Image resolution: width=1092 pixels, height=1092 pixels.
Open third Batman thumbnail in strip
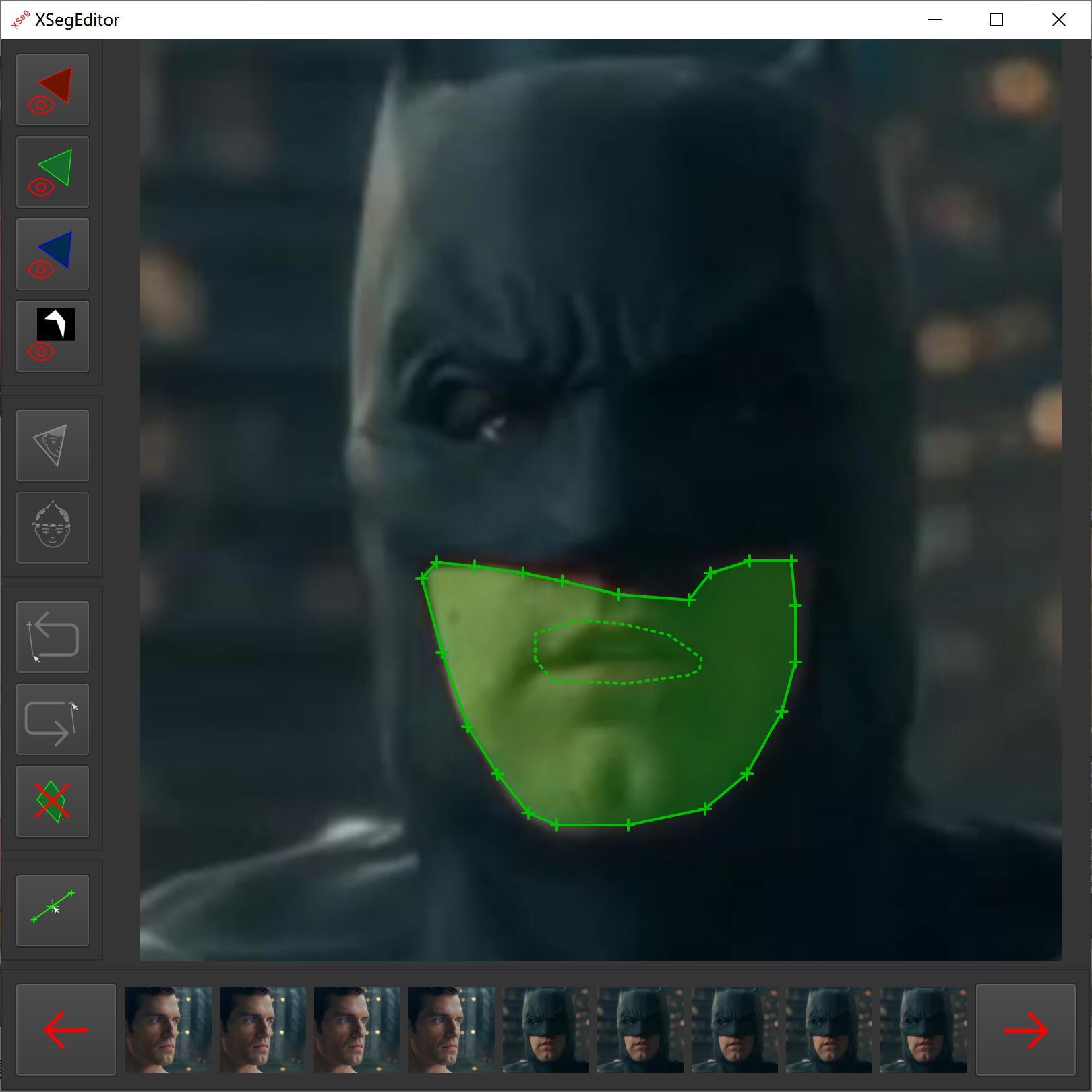click(x=735, y=1030)
